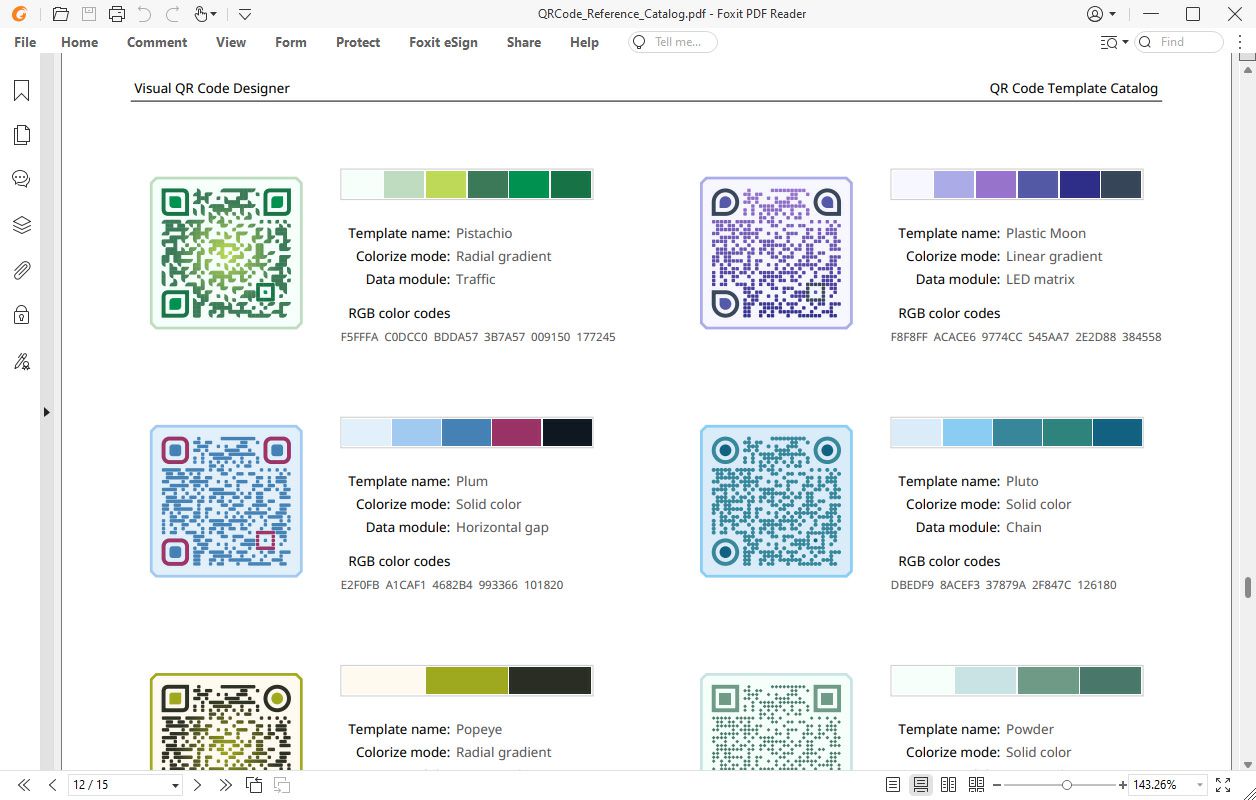Click the Save icon in the title bar

point(88,14)
